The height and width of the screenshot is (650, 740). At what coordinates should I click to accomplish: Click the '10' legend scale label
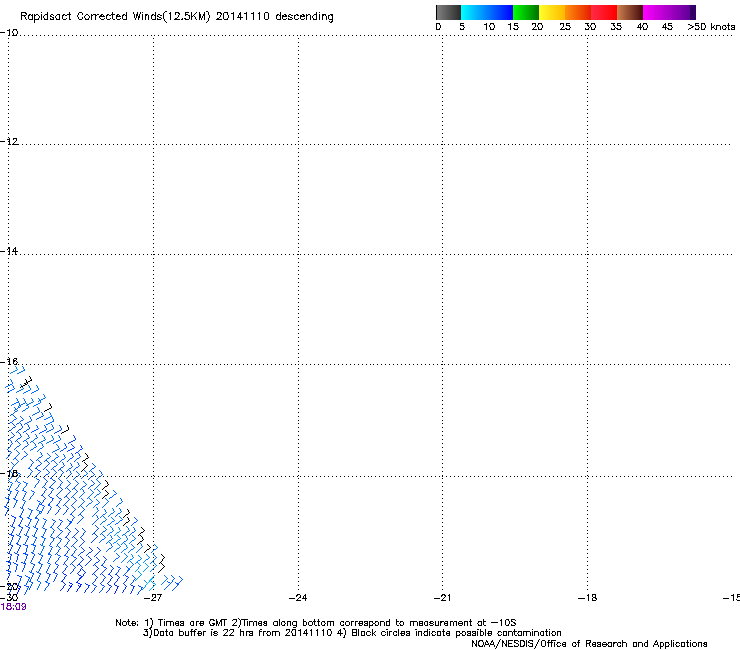pos(489,27)
